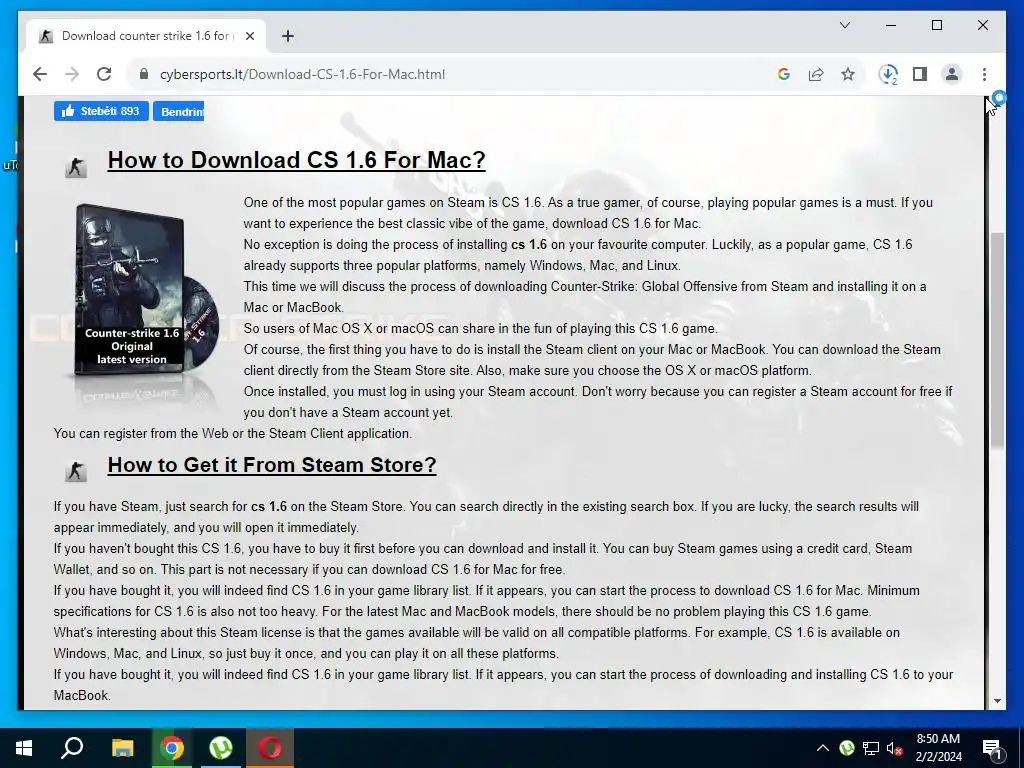Click the muted volume tray icon
The width and height of the screenshot is (1024, 768).
point(895,748)
